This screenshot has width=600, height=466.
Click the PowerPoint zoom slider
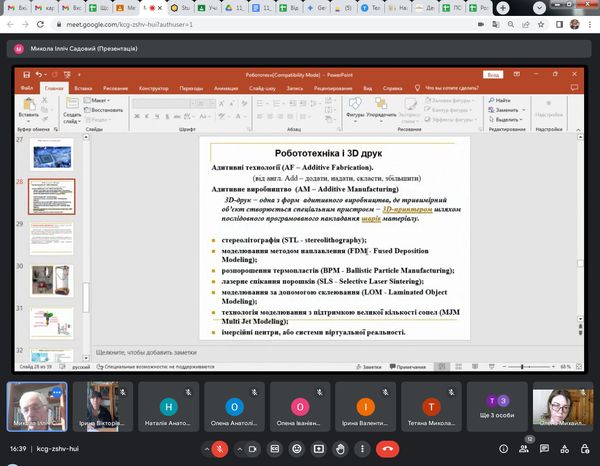(x=541, y=367)
